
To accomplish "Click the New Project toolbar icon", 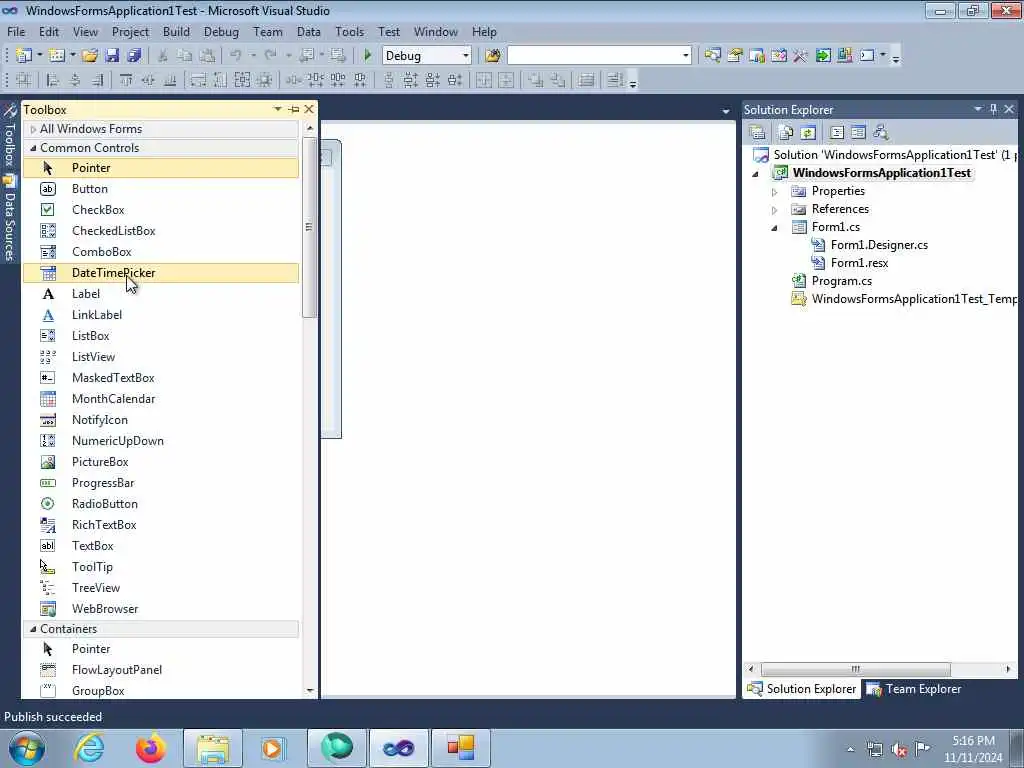I will pyautogui.click(x=24, y=56).
